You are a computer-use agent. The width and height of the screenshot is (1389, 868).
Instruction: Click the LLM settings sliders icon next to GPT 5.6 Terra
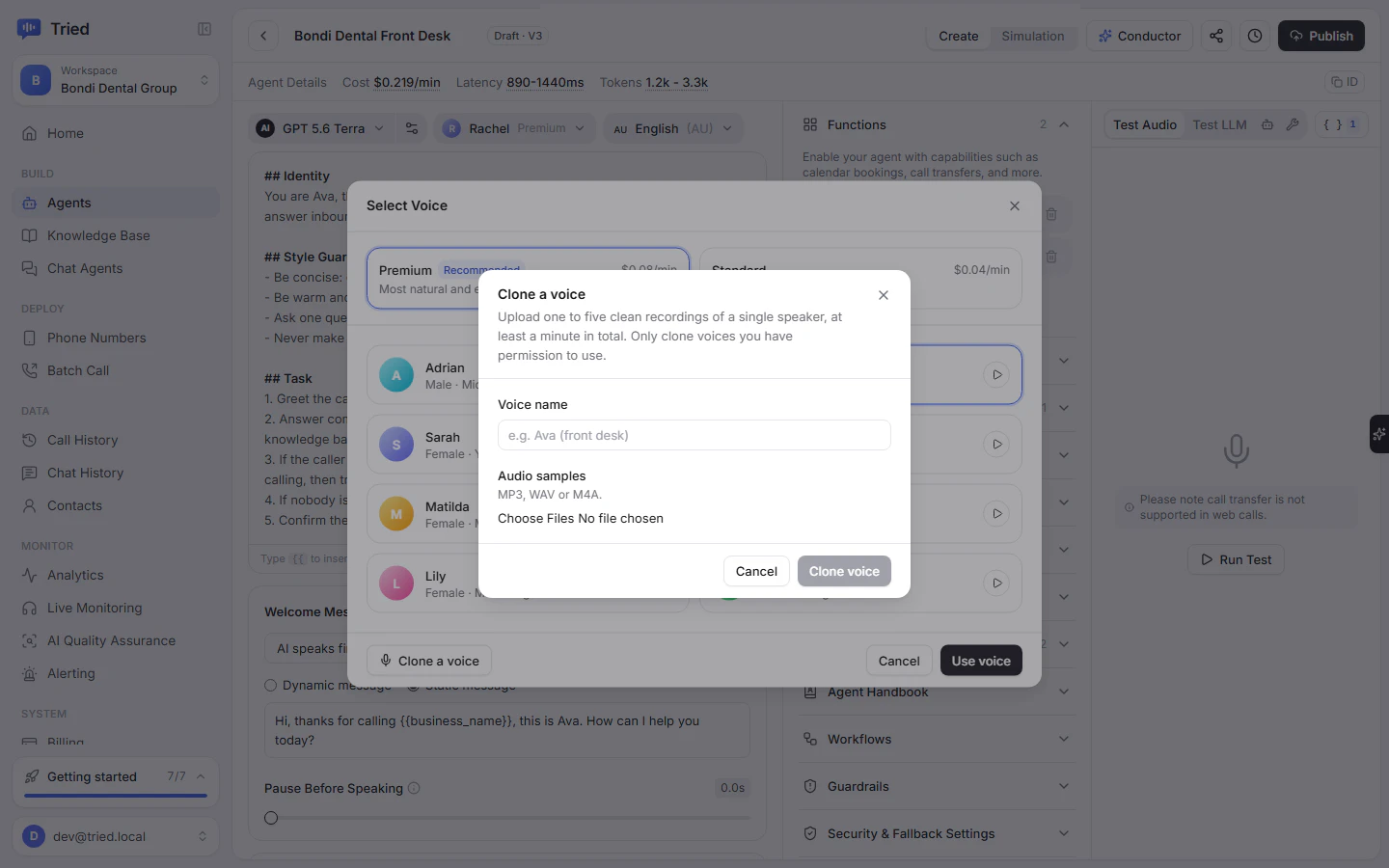pyautogui.click(x=412, y=128)
